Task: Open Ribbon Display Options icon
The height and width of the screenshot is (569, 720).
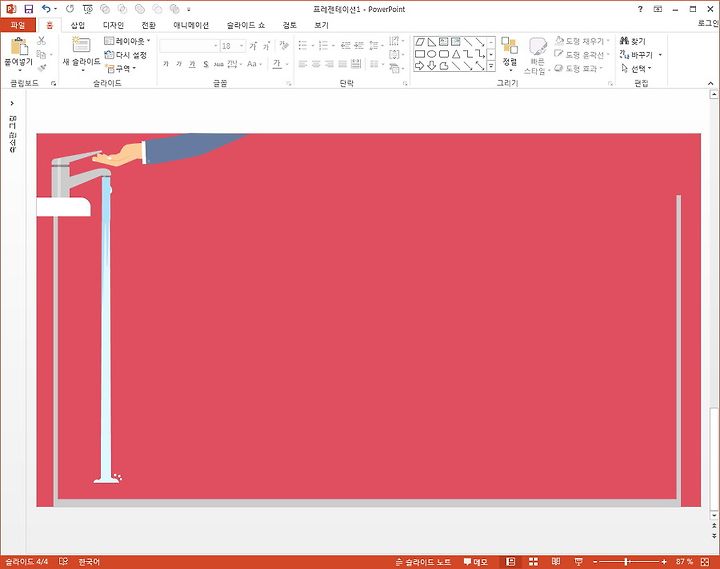Action: [x=658, y=9]
